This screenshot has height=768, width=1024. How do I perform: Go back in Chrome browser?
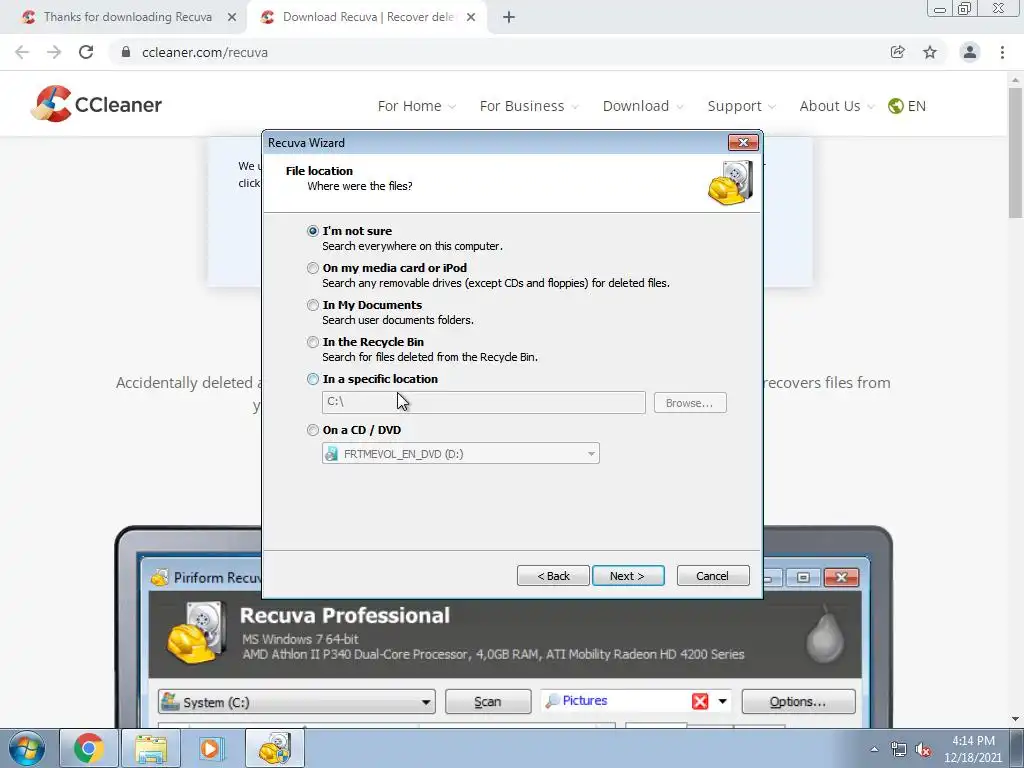[22, 52]
